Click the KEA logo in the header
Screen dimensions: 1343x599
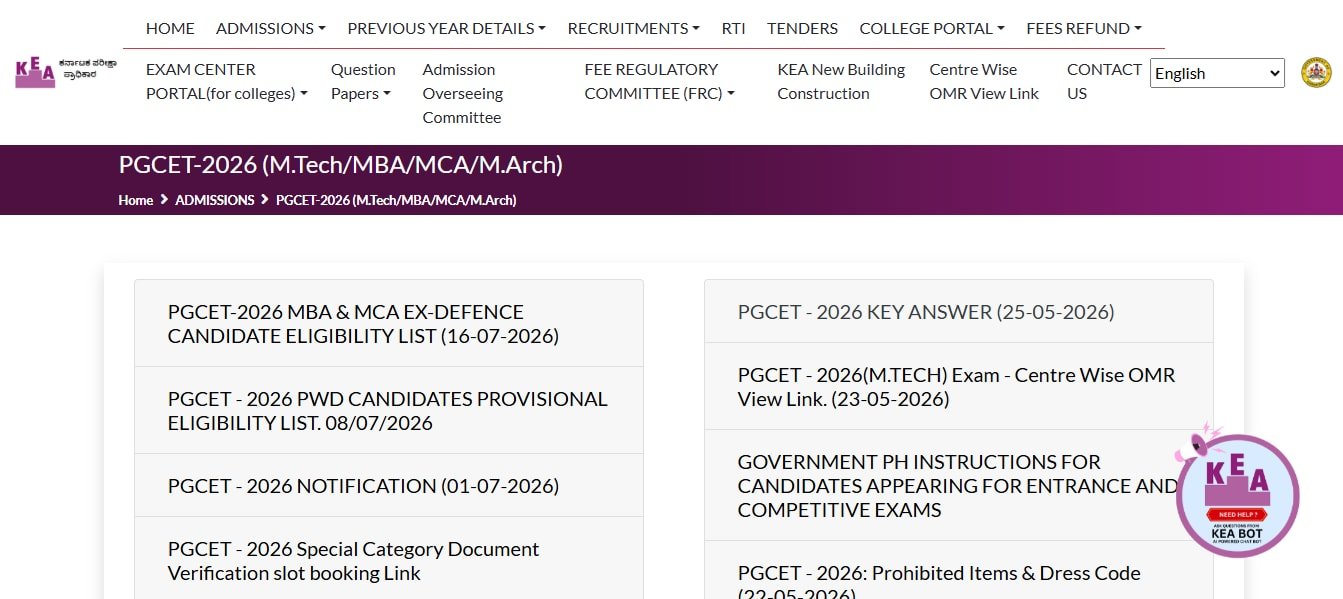click(x=65, y=73)
